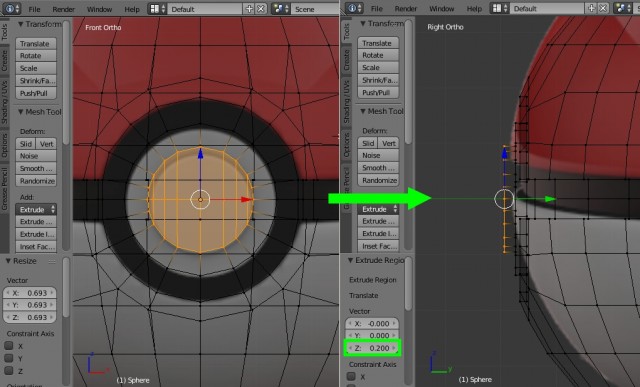
Task: Enable X constraint axis in Resize panel
Action: pos(9,346)
